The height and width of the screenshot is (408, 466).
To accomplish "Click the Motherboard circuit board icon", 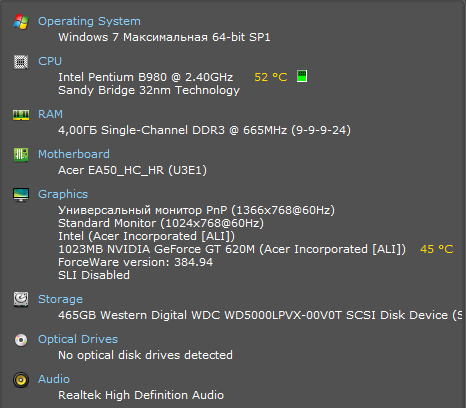I will click(21, 155).
